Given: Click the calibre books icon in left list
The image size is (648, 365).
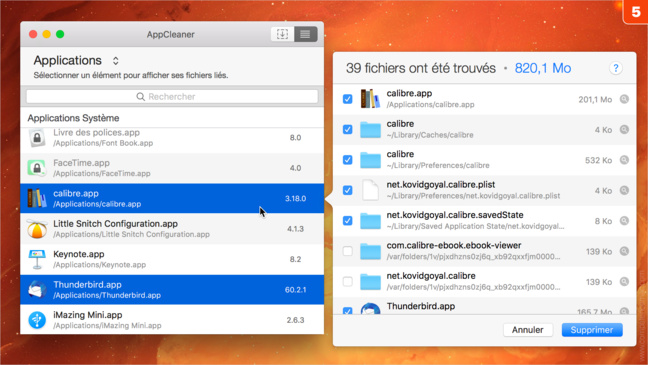Looking at the screenshot, I should coord(37,198).
